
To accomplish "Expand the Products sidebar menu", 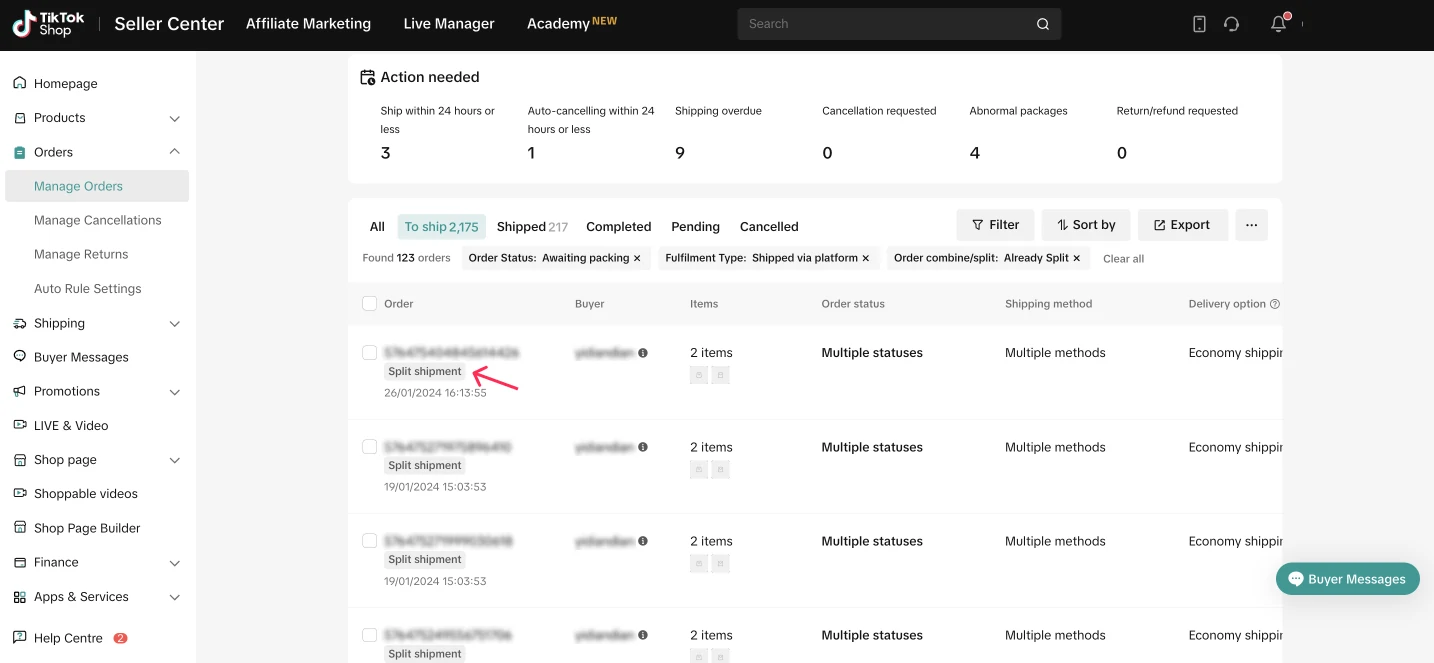I will tap(175, 118).
